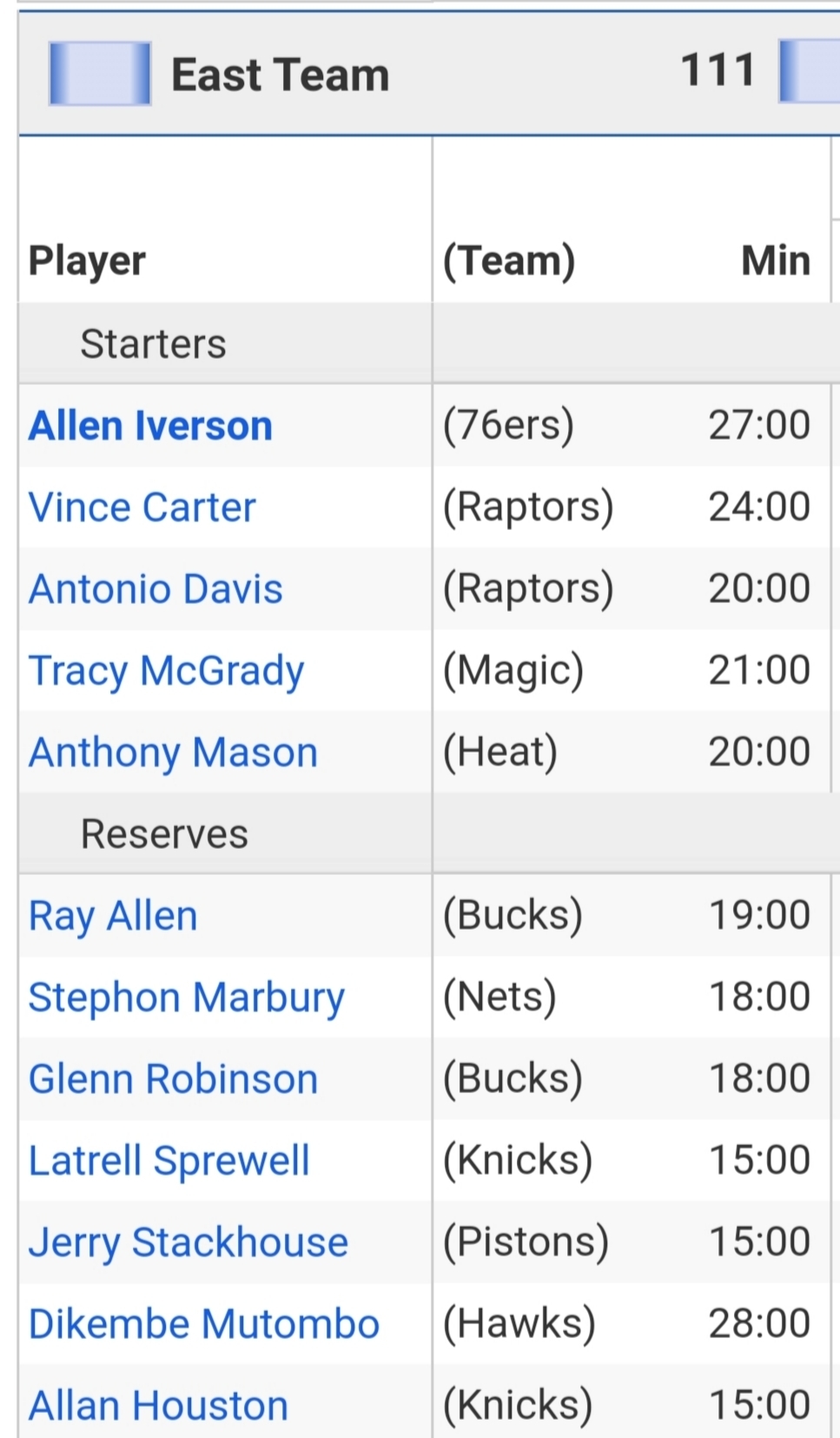This screenshot has height=1438, width=840.
Task: Click the Dikembe Mutombo link
Action: (x=204, y=1324)
